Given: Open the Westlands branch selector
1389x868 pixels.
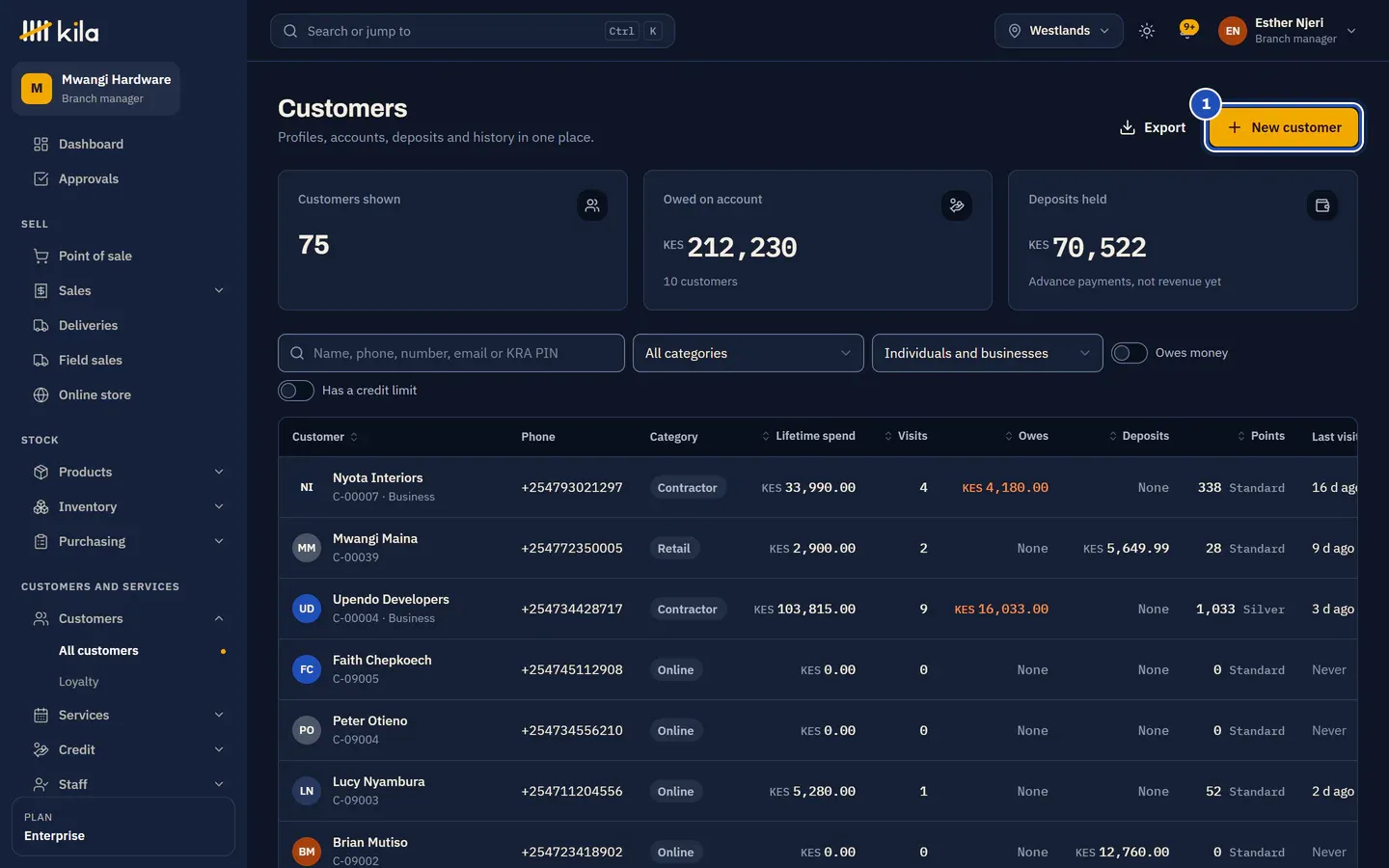Looking at the screenshot, I should point(1059,31).
